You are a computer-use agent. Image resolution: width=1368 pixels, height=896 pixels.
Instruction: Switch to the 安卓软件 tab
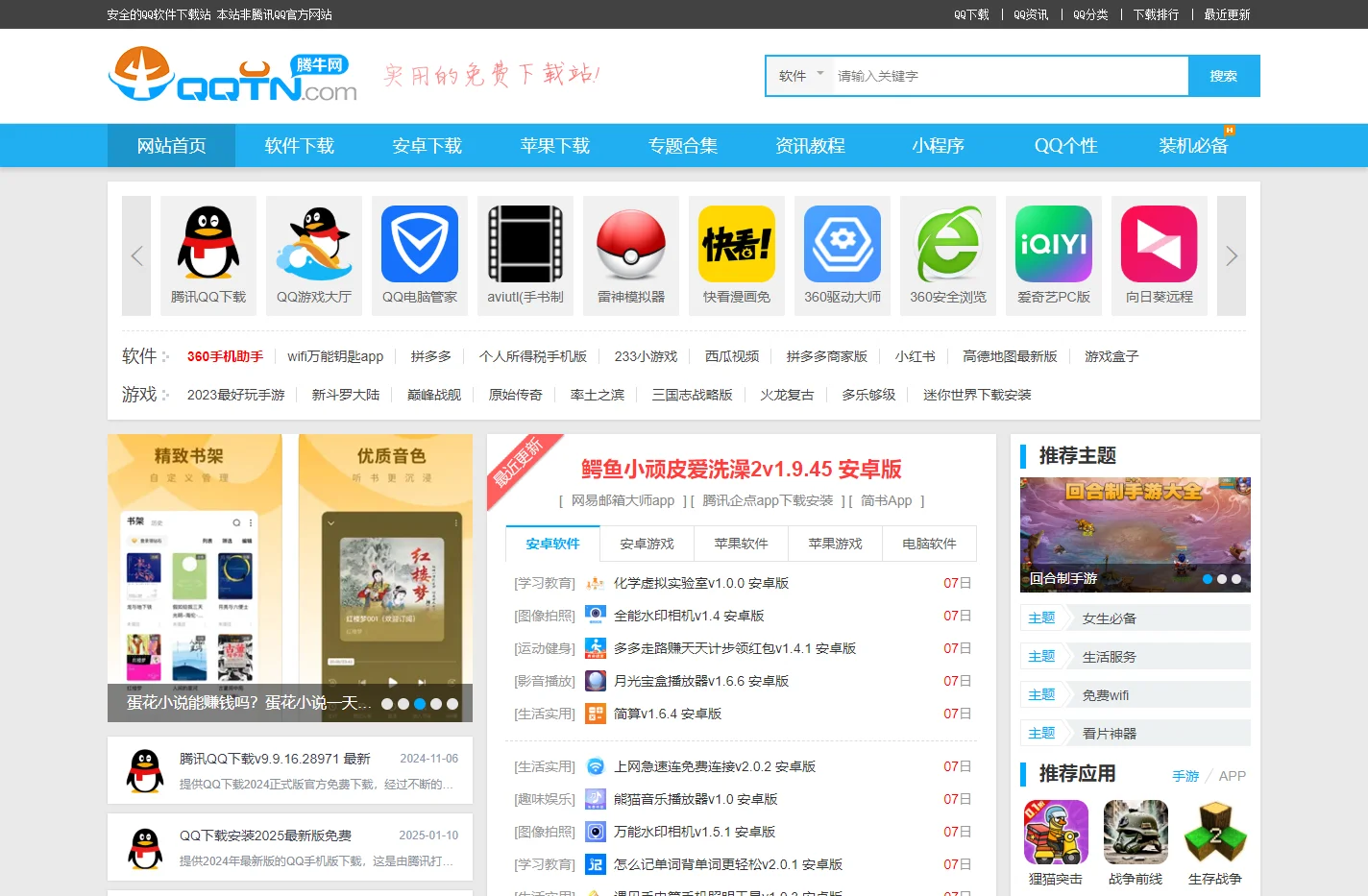point(552,544)
